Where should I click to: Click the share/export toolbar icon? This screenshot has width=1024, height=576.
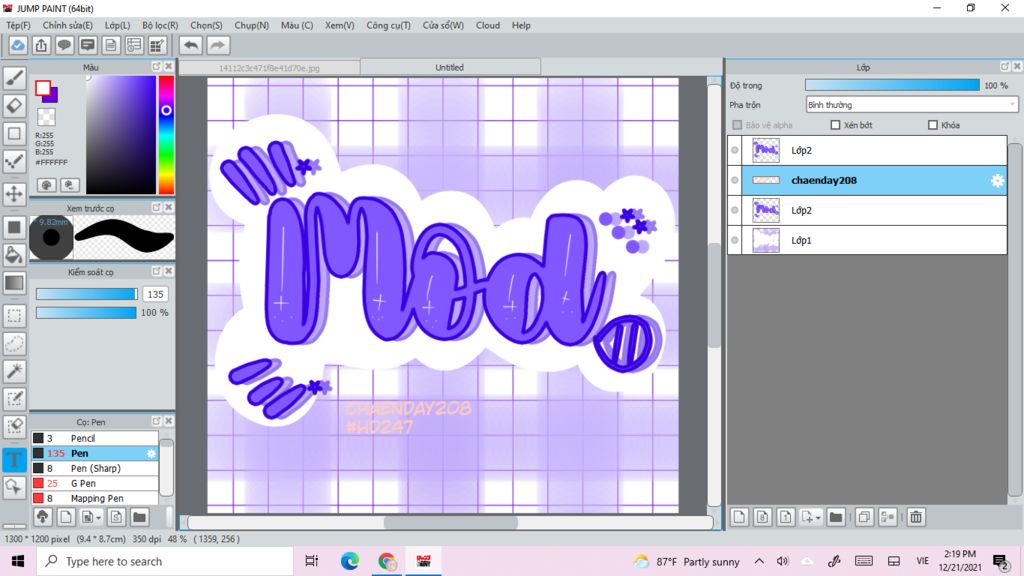[41, 45]
